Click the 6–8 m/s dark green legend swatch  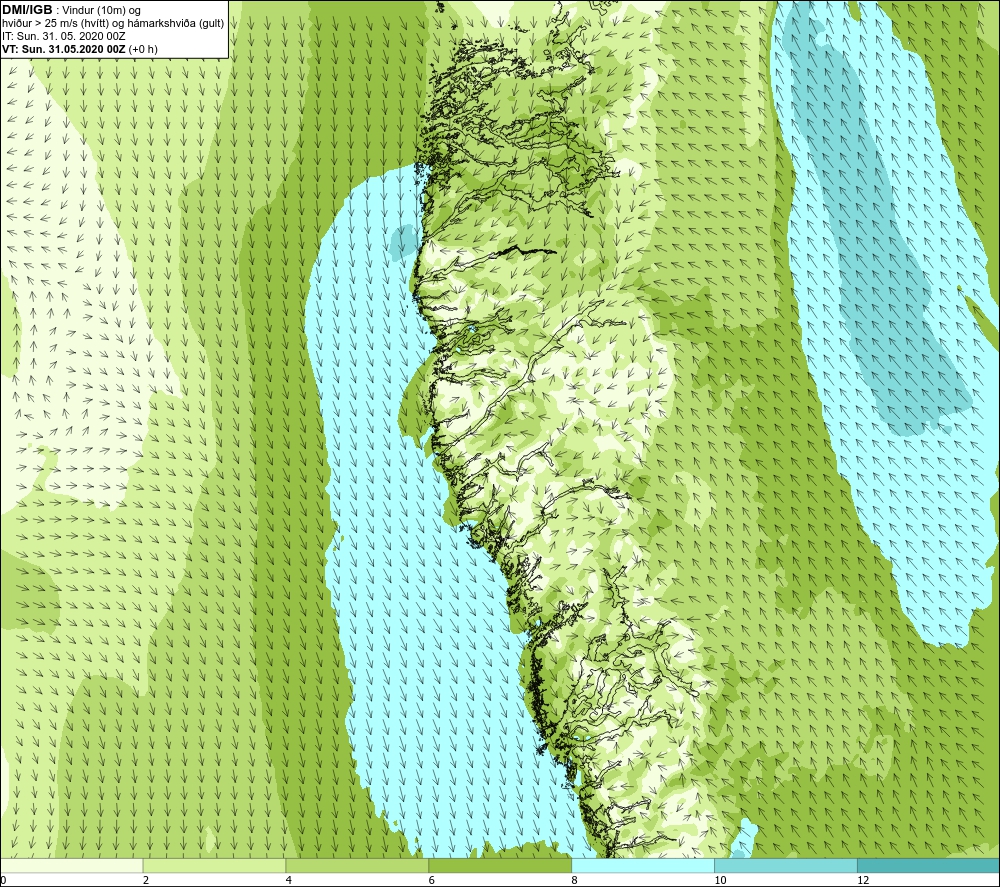(500, 865)
